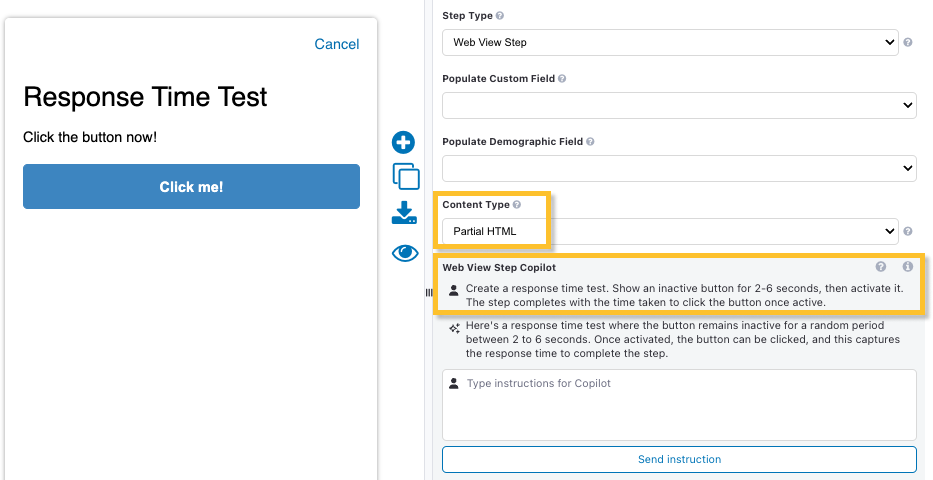Focus the Copilot instructions text box
Screen dimensions: 933x480
click(x=679, y=404)
